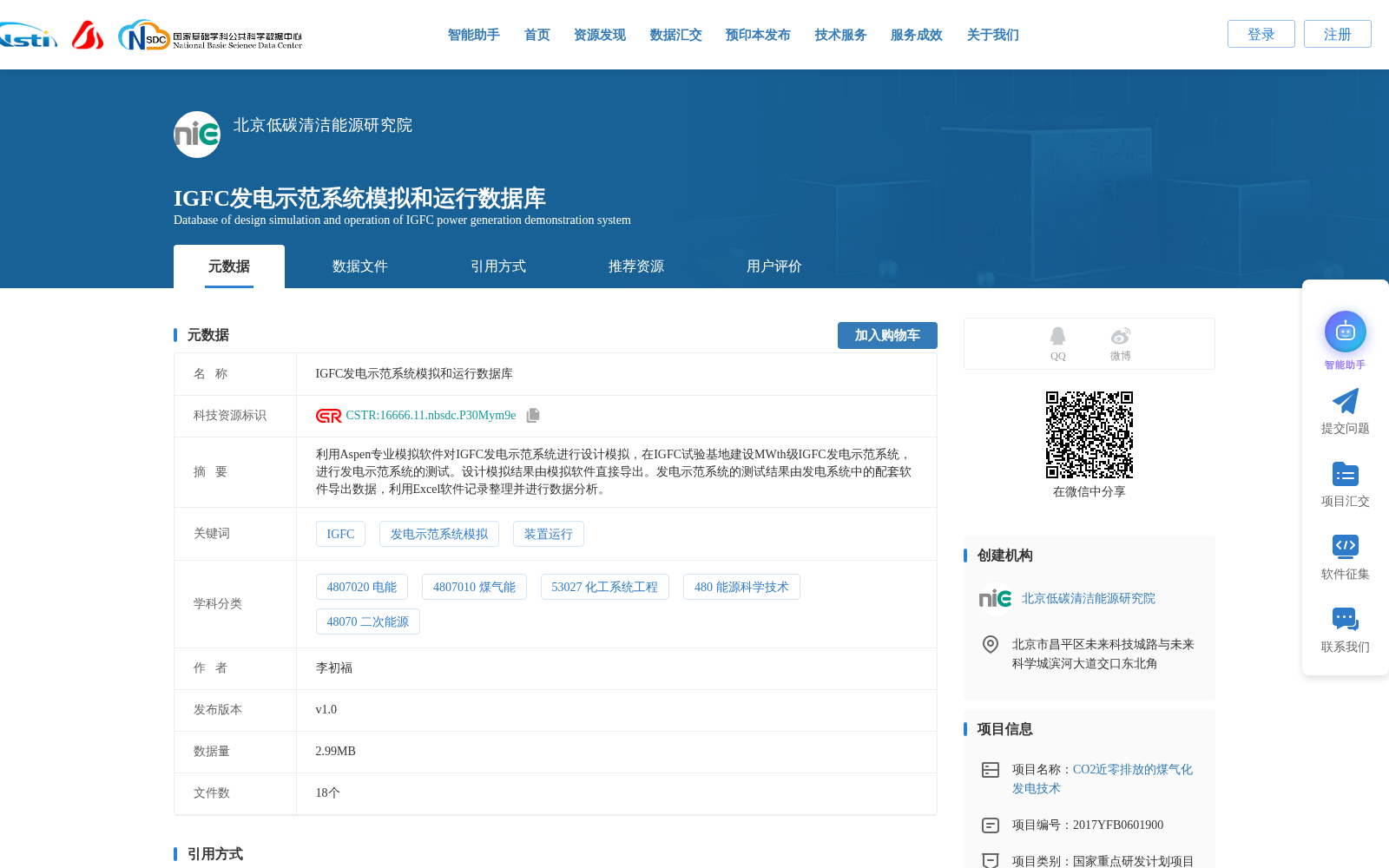Click the 注册 button
The image size is (1389, 868).
tap(1337, 34)
